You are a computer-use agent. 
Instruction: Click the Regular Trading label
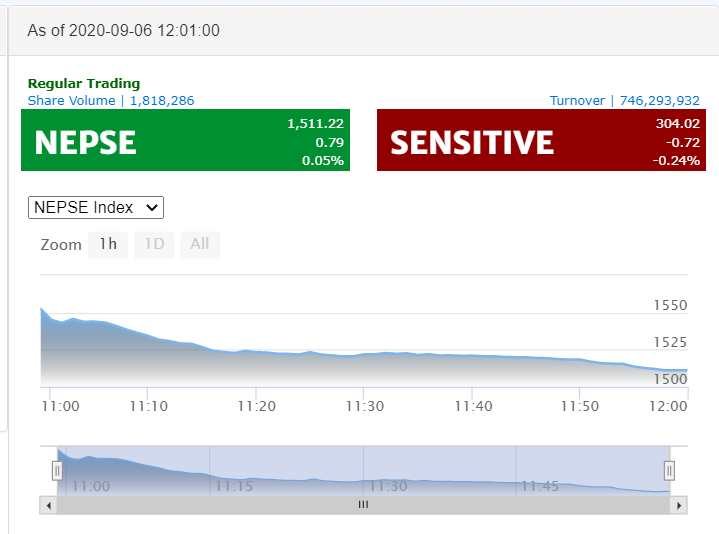point(84,83)
